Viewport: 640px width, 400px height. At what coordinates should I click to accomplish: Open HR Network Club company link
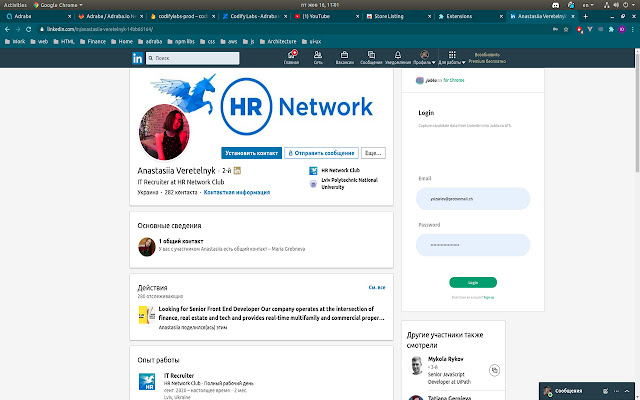(x=335, y=170)
